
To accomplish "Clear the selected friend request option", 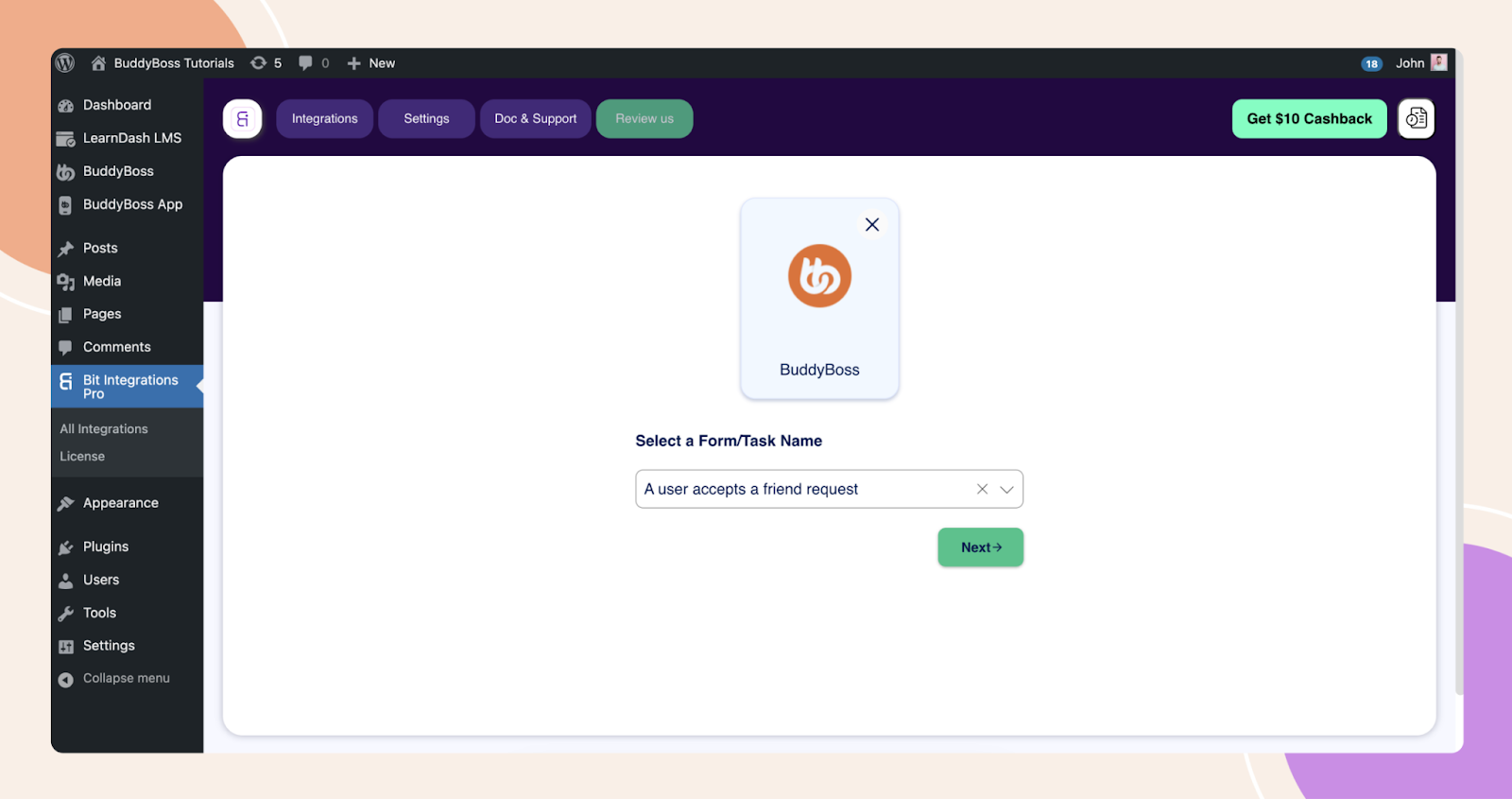I will point(982,489).
